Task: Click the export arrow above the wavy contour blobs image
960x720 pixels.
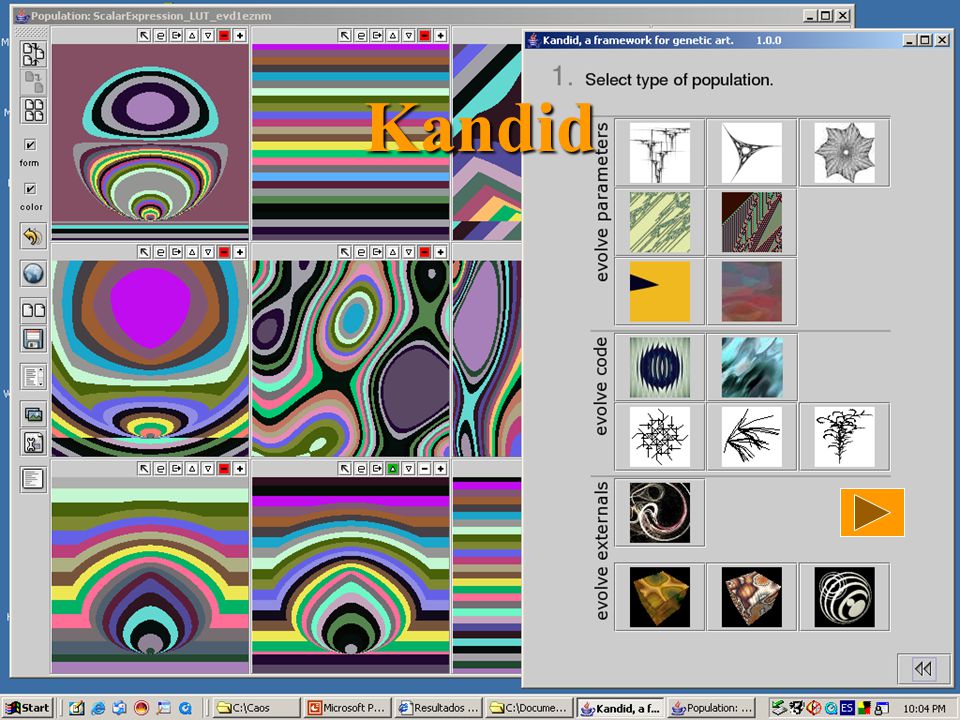Action: (377, 252)
